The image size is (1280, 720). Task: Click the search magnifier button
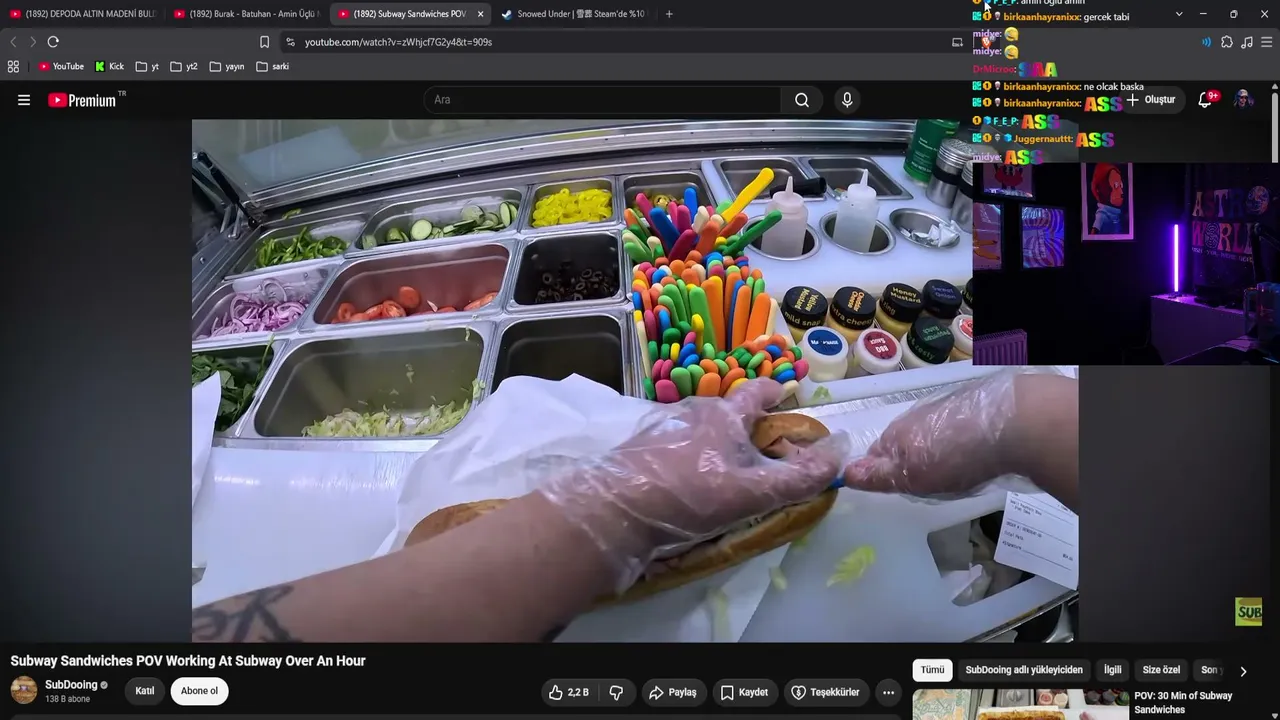pos(802,100)
